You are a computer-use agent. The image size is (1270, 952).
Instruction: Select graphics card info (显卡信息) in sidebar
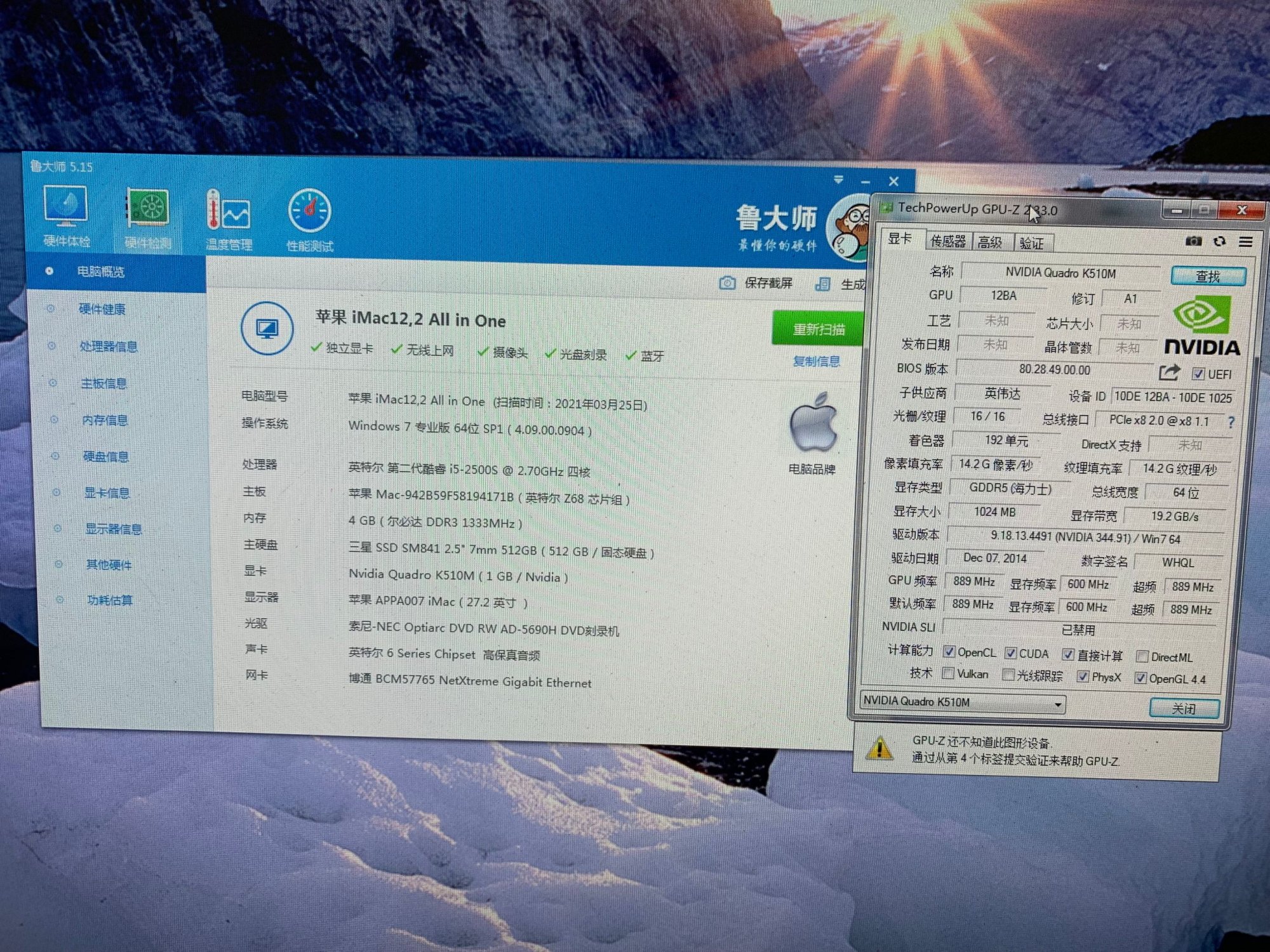point(106,493)
